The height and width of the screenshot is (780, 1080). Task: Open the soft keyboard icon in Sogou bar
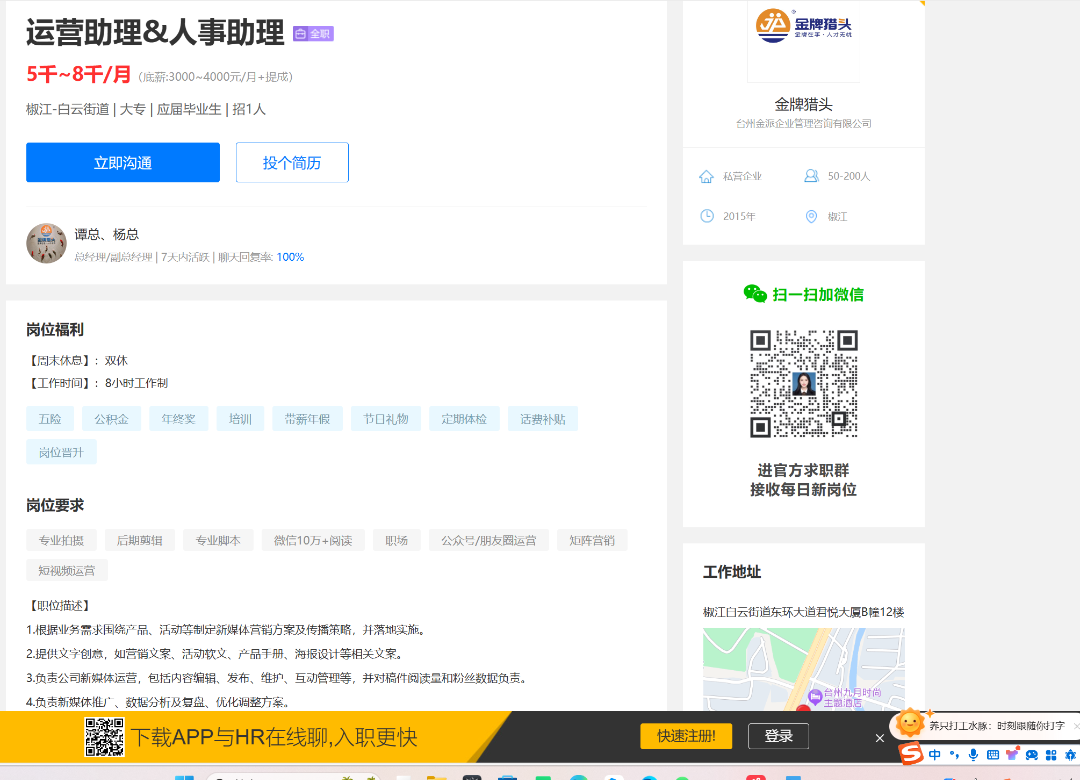pyautogui.click(x=993, y=755)
